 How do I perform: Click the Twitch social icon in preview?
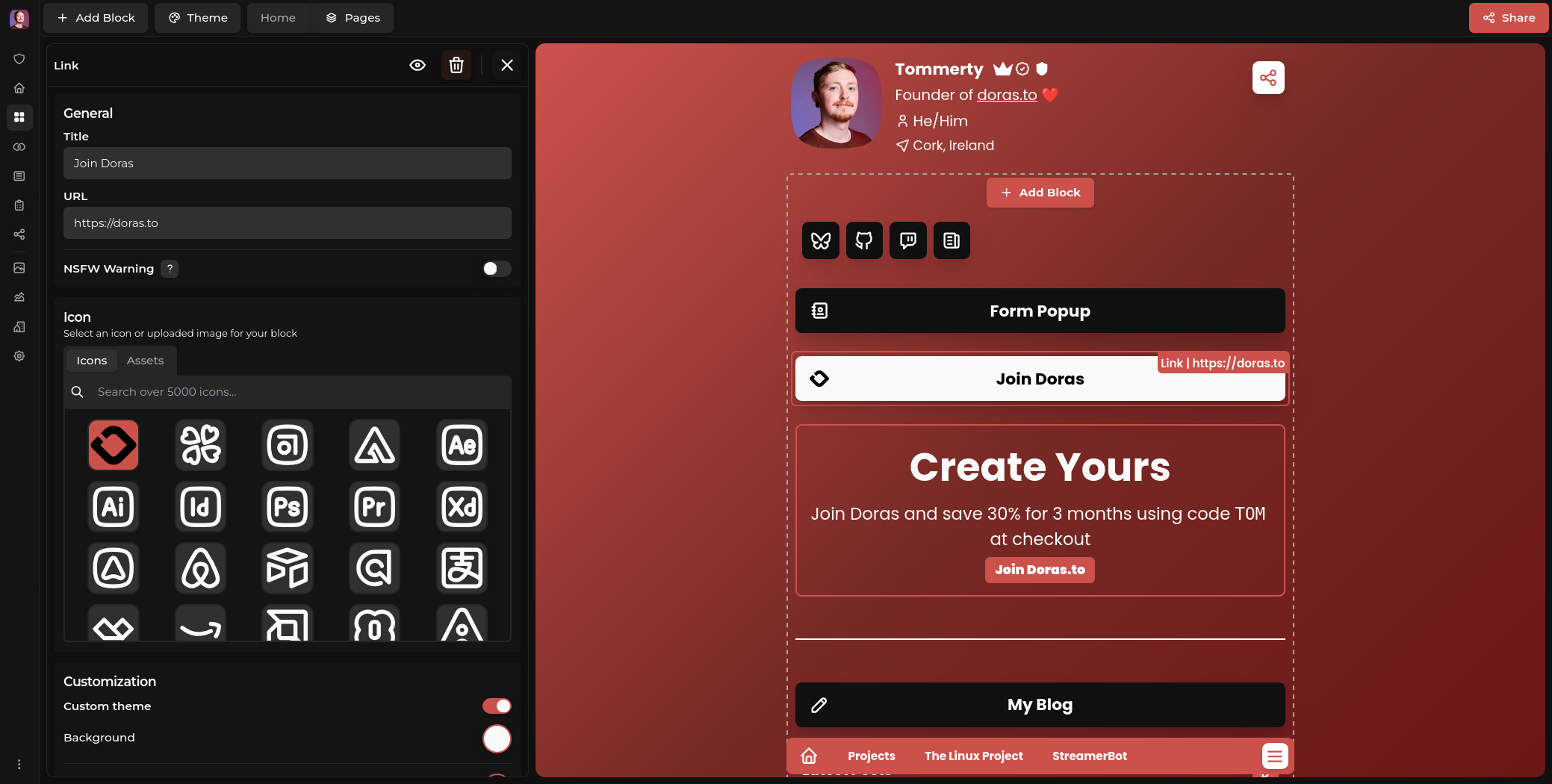tap(908, 240)
